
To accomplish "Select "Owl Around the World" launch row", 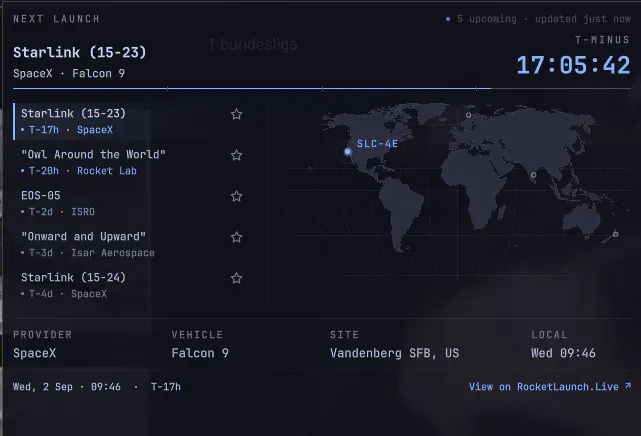I will pos(132,162).
